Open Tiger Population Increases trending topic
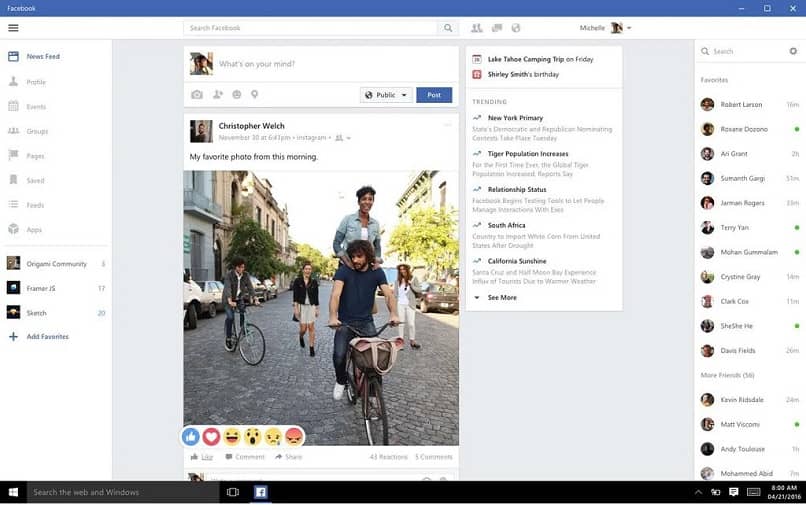Viewport: 806px width, 505px height. (528, 154)
